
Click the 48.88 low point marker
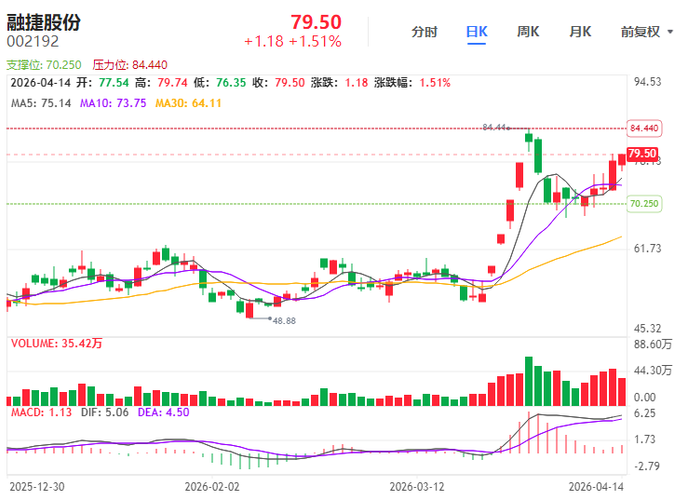tap(284, 321)
